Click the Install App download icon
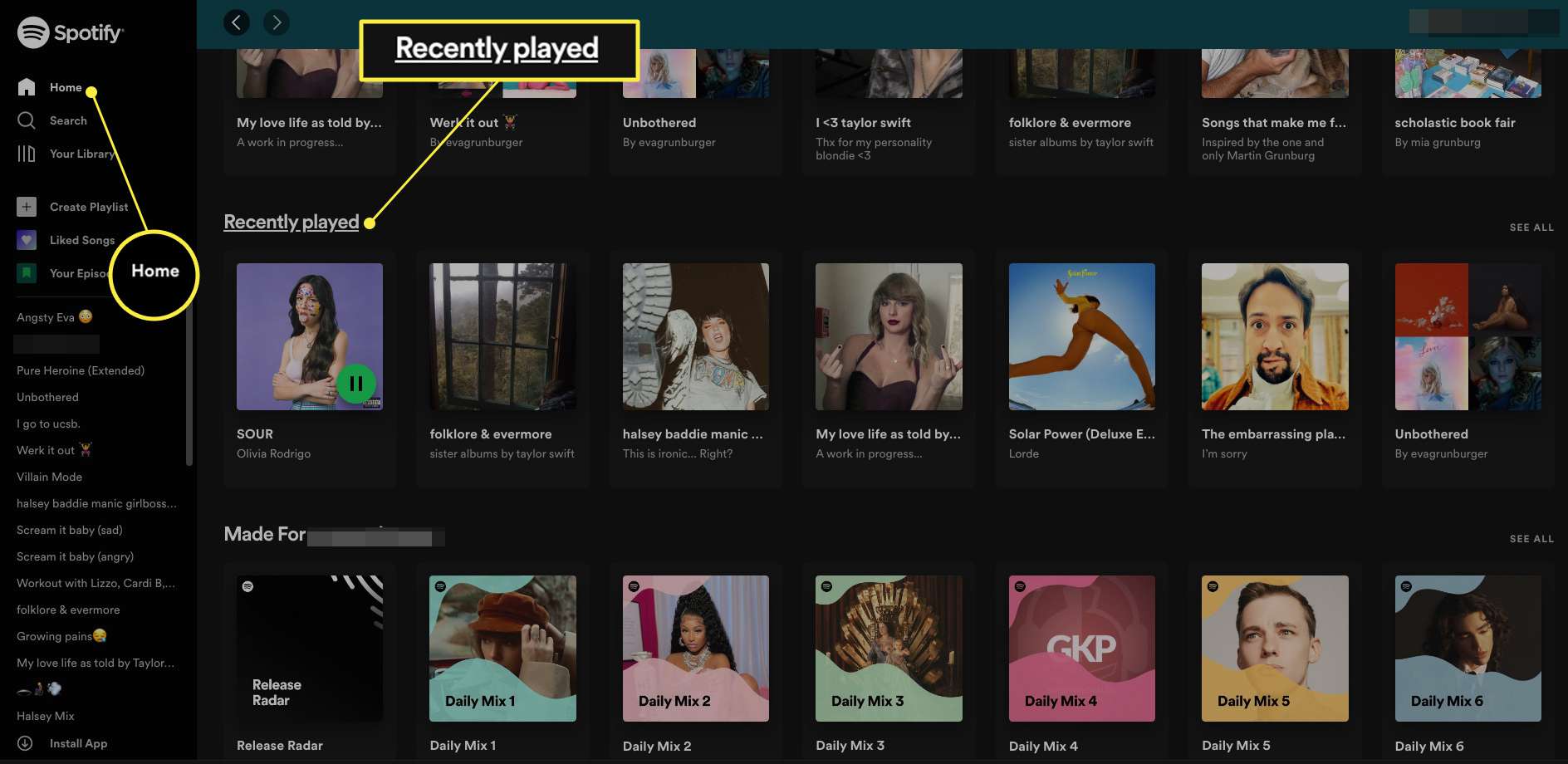Viewport: 1568px width, 764px height. coord(25,743)
